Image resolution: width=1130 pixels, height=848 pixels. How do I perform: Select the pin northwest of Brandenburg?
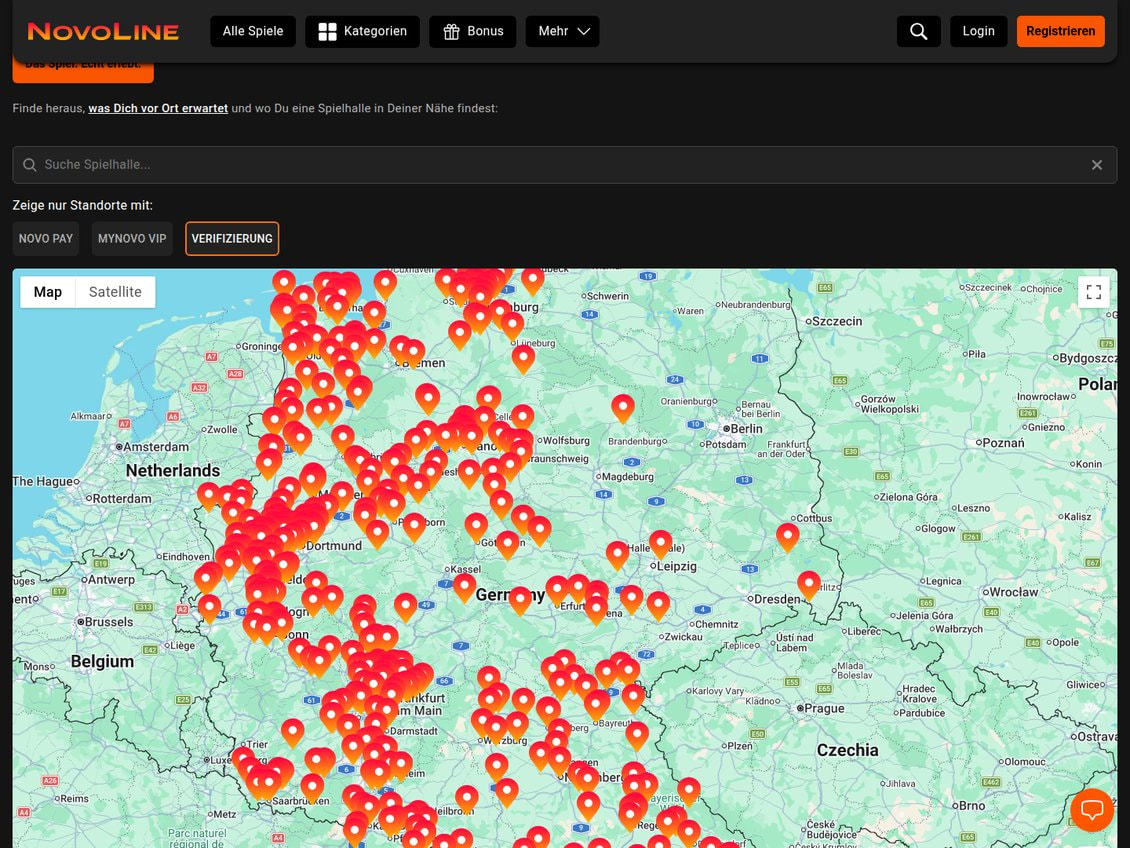coord(623,407)
